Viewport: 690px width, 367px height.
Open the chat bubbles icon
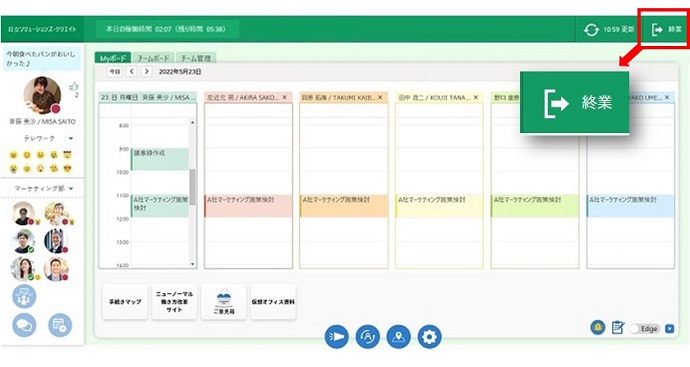[x=24, y=325]
